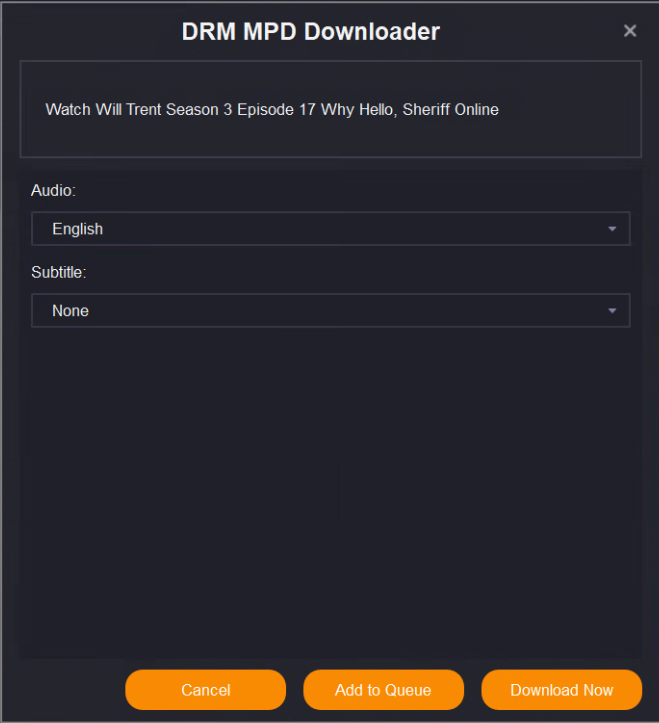Open the Subtitle dropdown showing None
659x723 pixels.
pos(331,310)
